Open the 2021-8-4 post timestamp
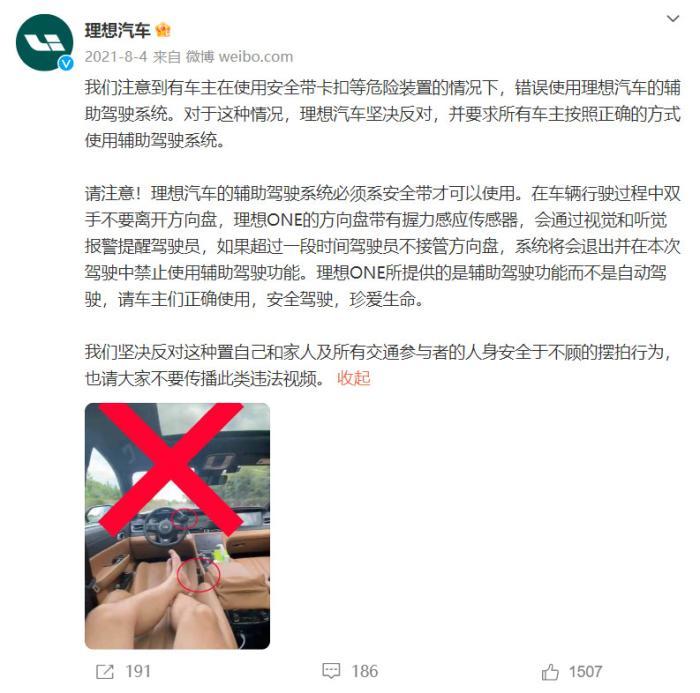 (116, 57)
